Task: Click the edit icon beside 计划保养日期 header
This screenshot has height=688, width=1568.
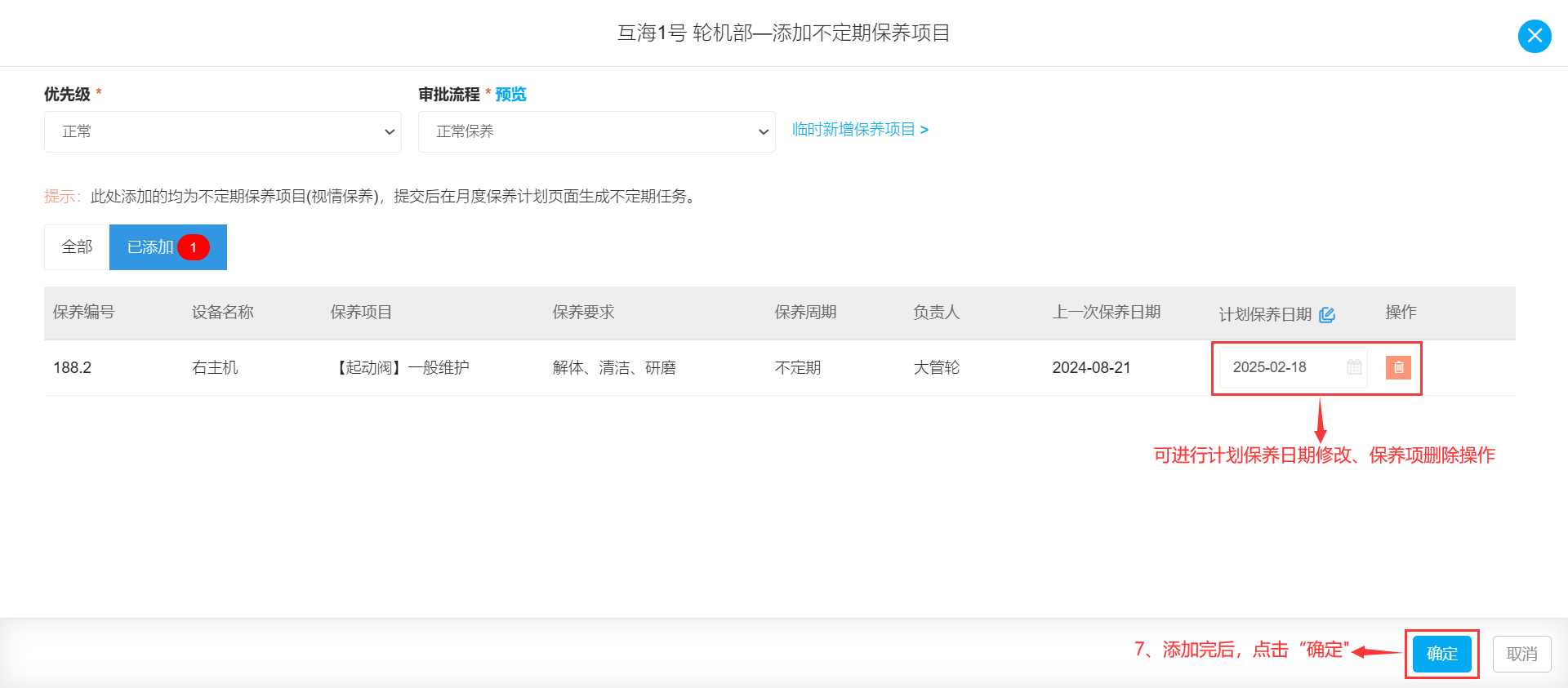Action: [1327, 314]
